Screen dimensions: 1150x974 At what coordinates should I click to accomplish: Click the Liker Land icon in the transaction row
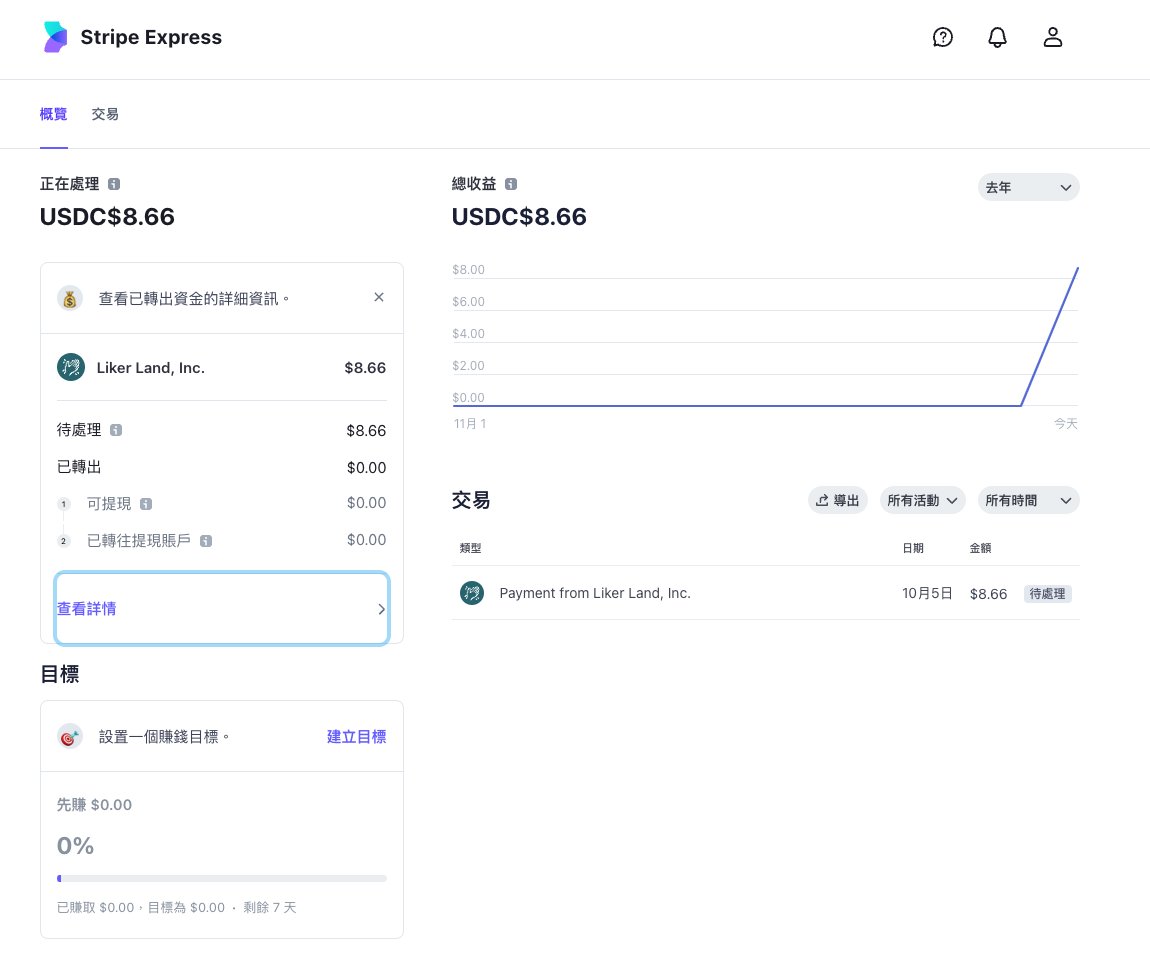click(471, 593)
